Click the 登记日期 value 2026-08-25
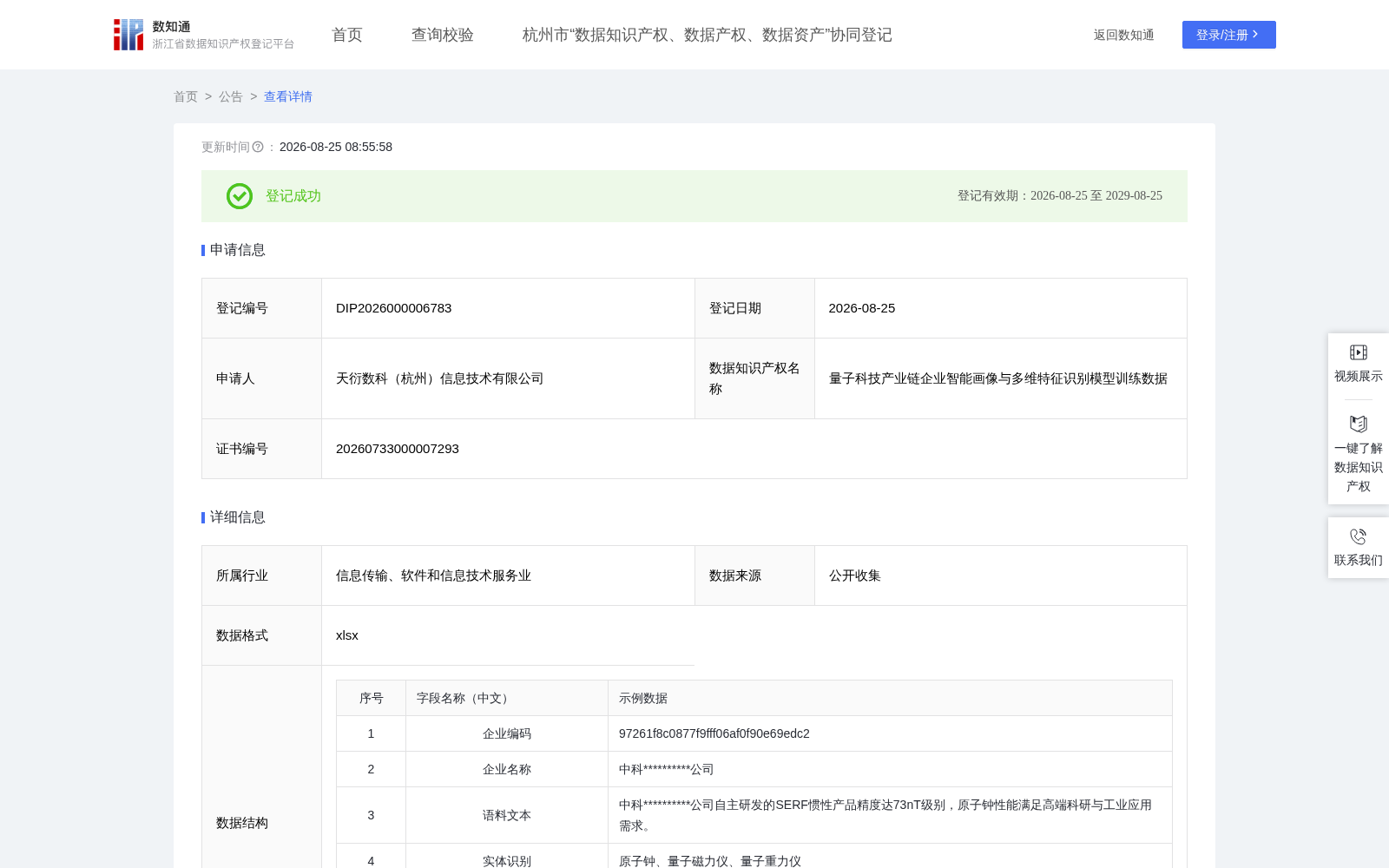 point(862,308)
